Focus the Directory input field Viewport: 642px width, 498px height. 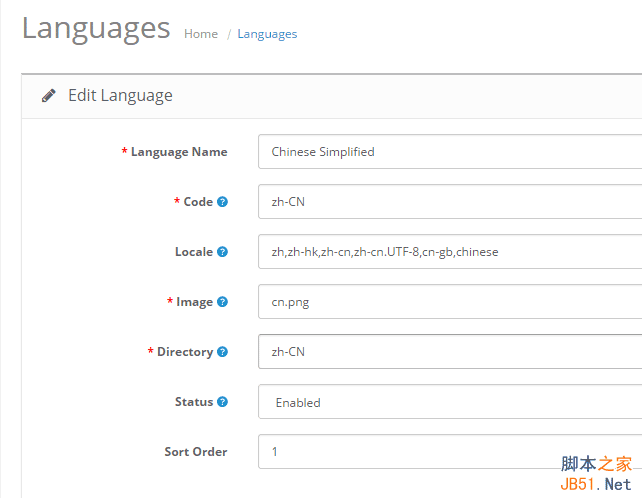pos(450,352)
